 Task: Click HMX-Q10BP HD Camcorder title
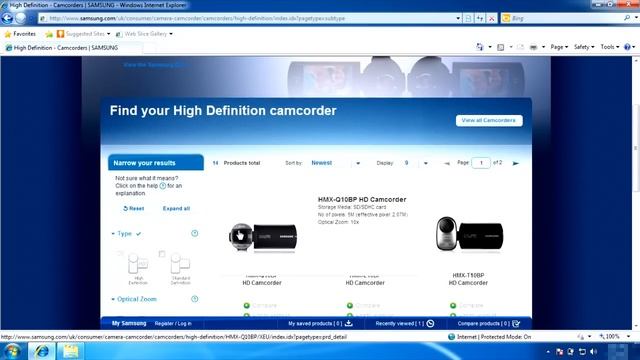coord(362,199)
